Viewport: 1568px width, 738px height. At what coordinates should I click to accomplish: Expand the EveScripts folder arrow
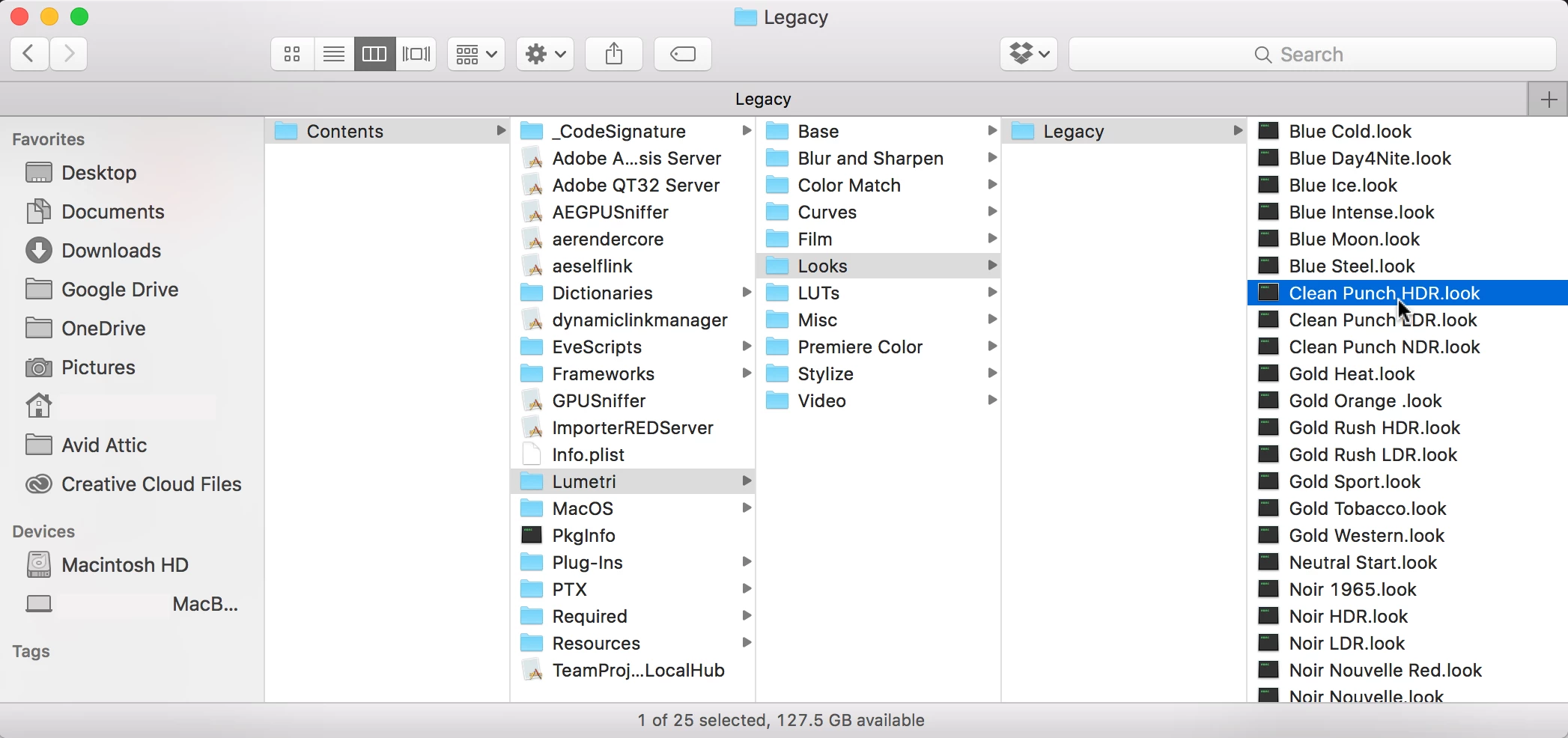[747, 347]
